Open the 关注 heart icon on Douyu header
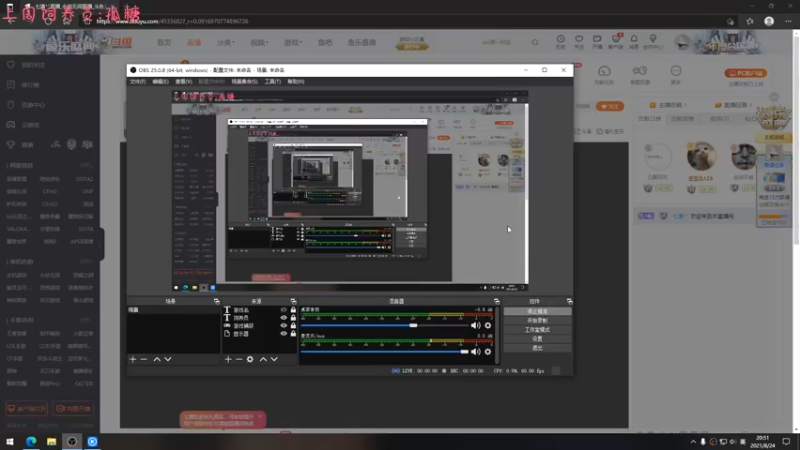The width and height of the screenshot is (800, 450). (x=579, y=42)
